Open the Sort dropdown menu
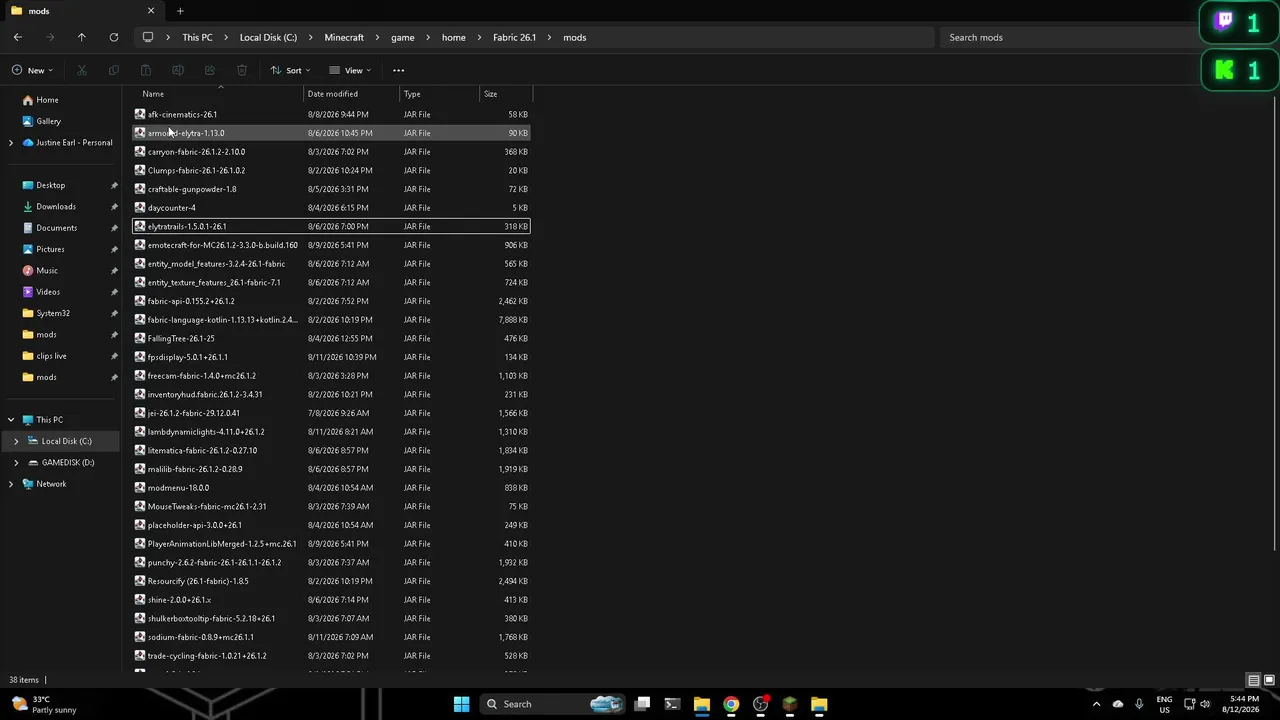 point(290,70)
